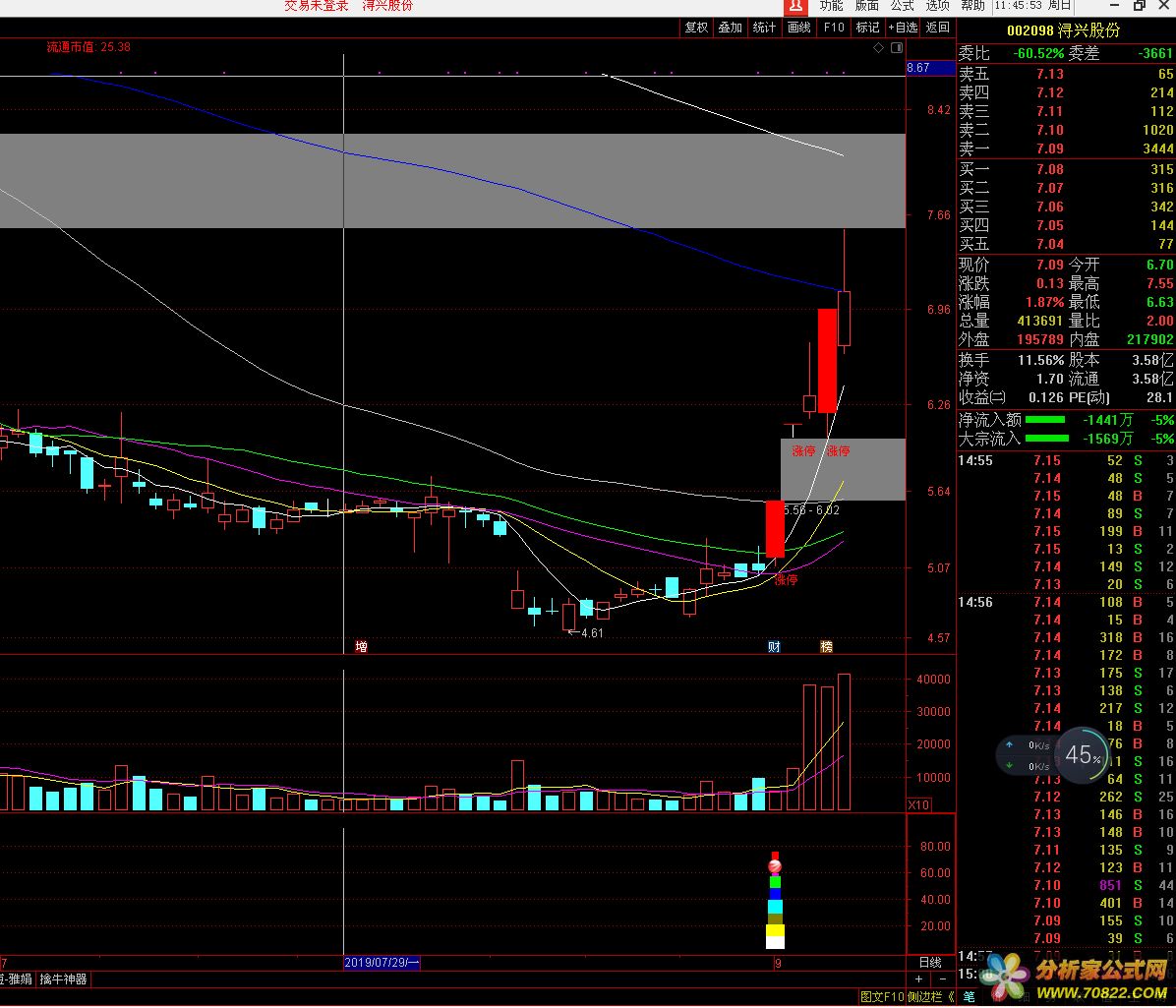Screen dimensions: 1176x1008
Task: Click the 委比 value -60.52%
Action: (1038, 53)
